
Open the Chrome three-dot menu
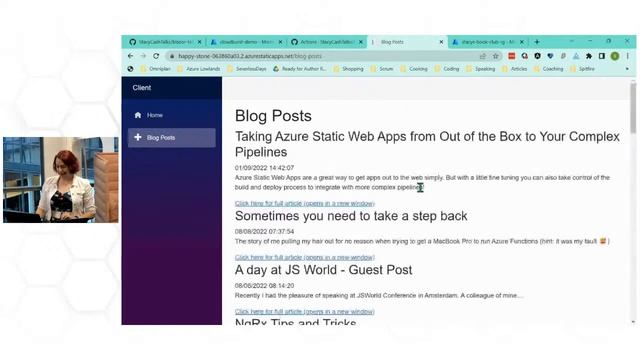click(x=628, y=56)
